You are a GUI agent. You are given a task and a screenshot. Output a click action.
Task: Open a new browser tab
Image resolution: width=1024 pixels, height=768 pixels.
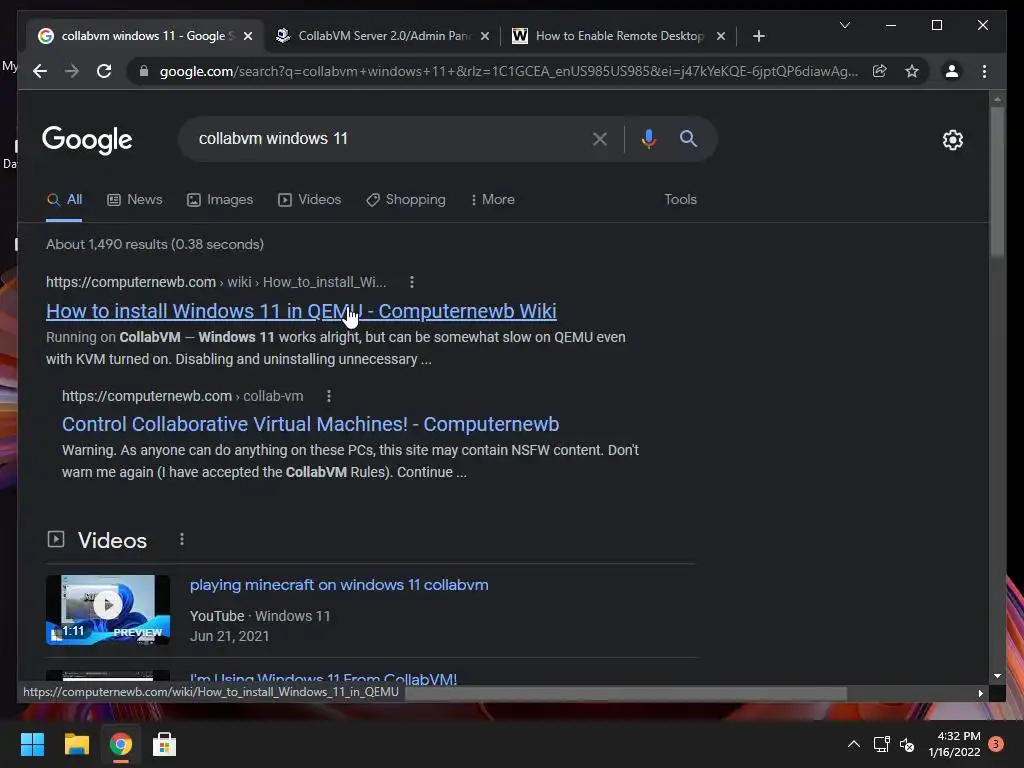coord(758,36)
